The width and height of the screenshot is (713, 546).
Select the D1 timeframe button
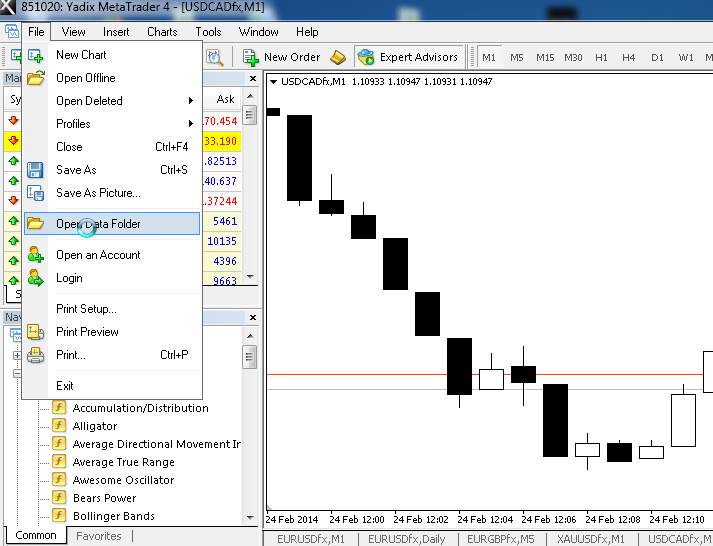[657, 58]
